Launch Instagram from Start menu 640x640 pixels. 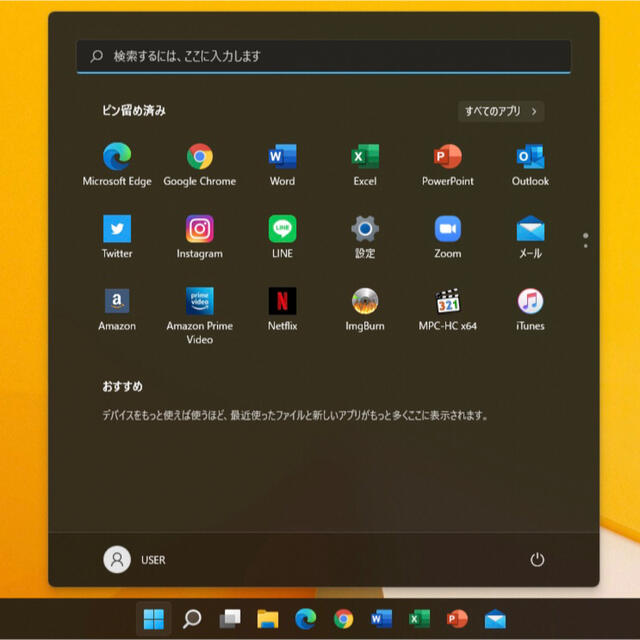coord(200,237)
